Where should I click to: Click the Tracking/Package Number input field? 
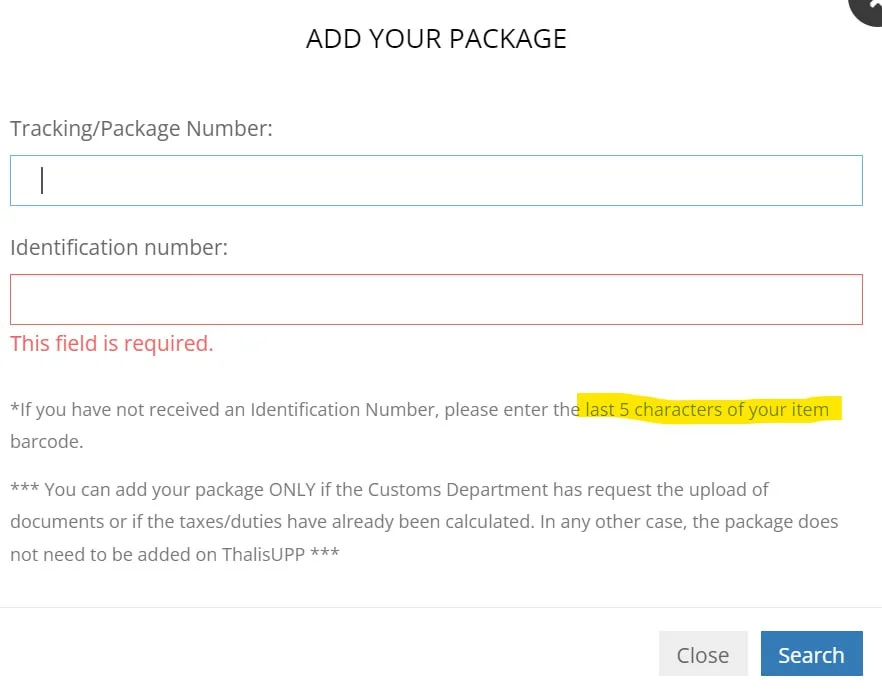(x=436, y=181)
